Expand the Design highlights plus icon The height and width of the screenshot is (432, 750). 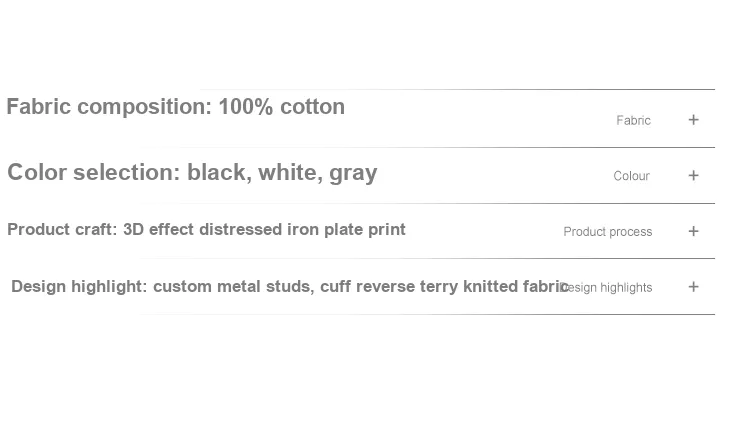(x=693, y=287)
